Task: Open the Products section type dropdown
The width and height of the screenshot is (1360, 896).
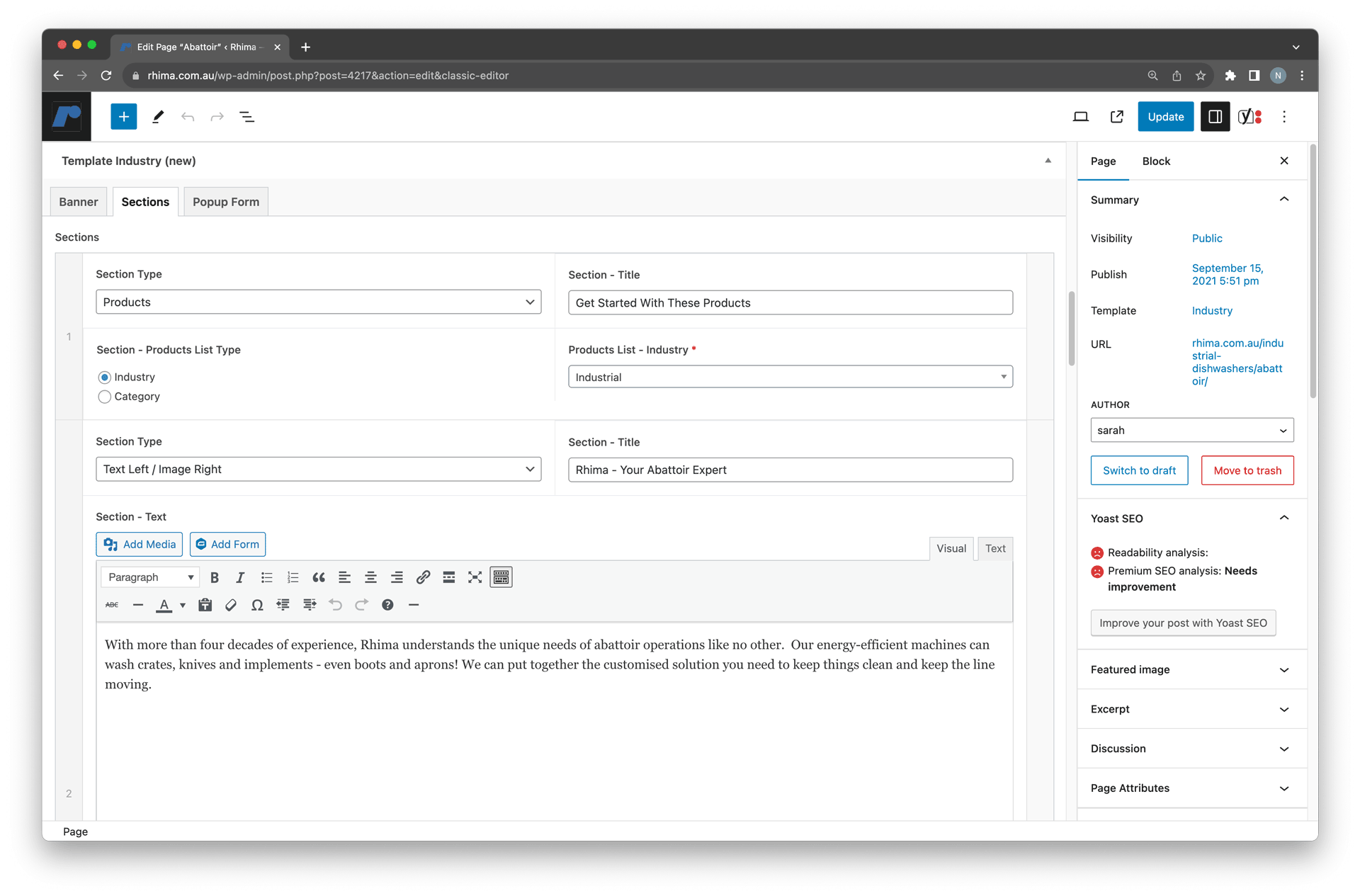Action: (318, 302)
